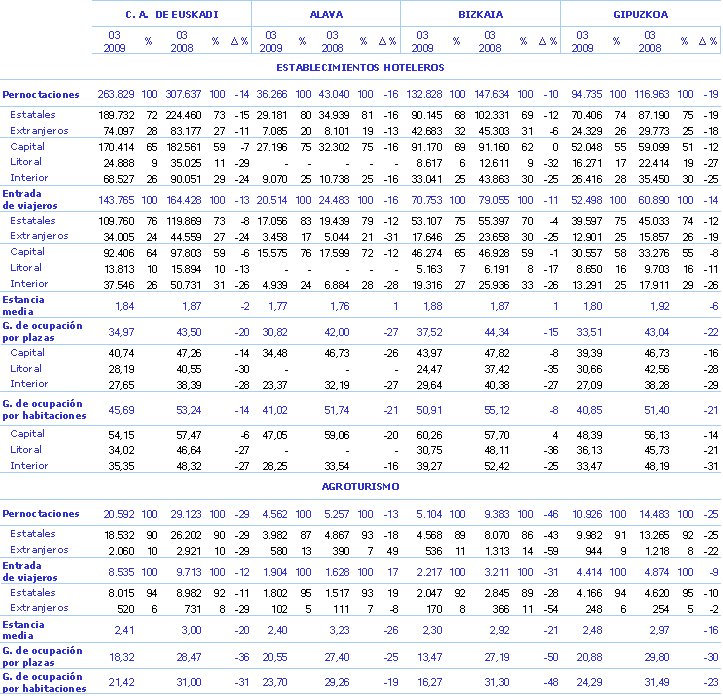723x696 pixels.
Task: Click the Agroturismo Gipuzkoa value 10.926
Action: tap(587, 514)
